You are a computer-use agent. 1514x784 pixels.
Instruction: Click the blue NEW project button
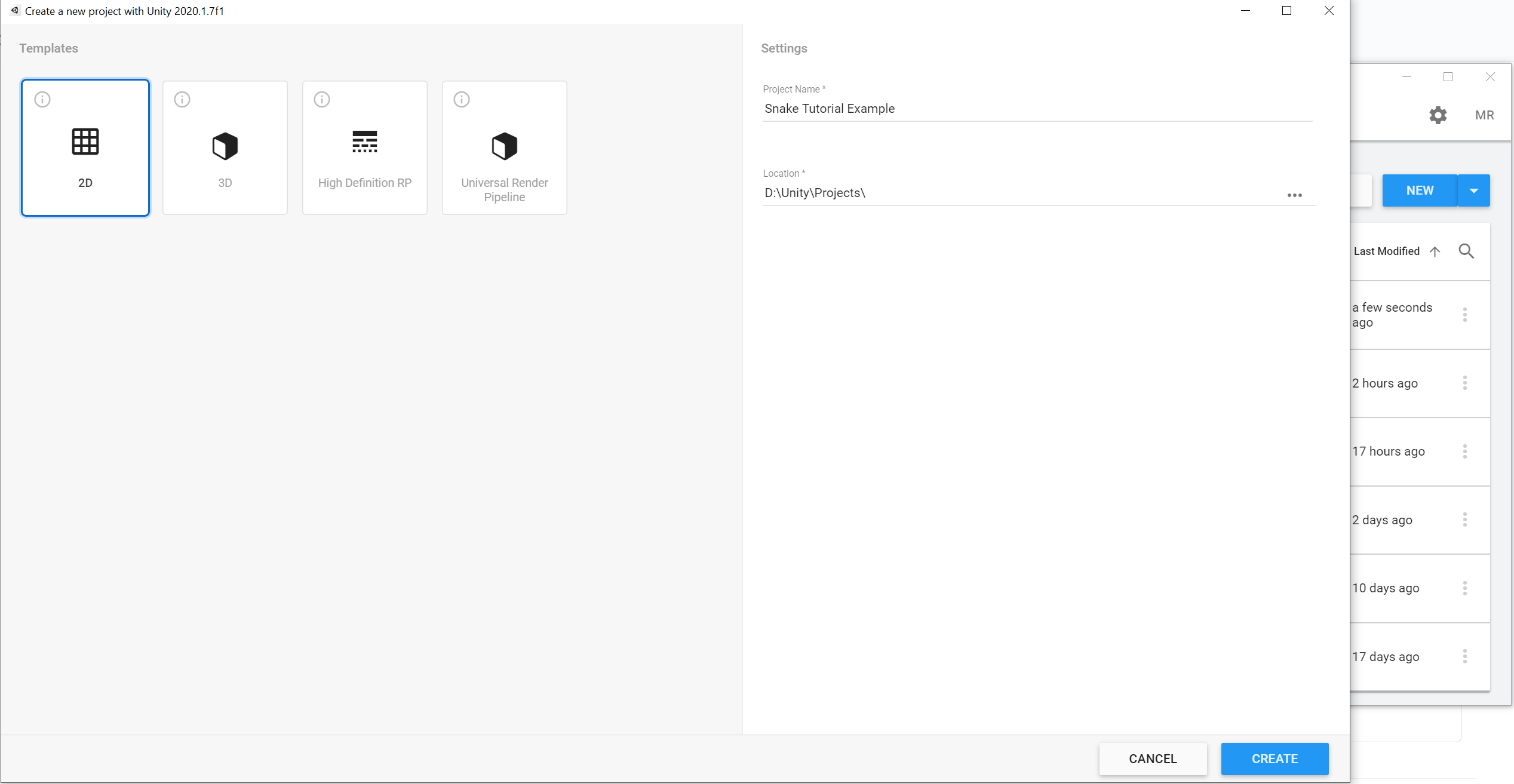[1420, 190]
